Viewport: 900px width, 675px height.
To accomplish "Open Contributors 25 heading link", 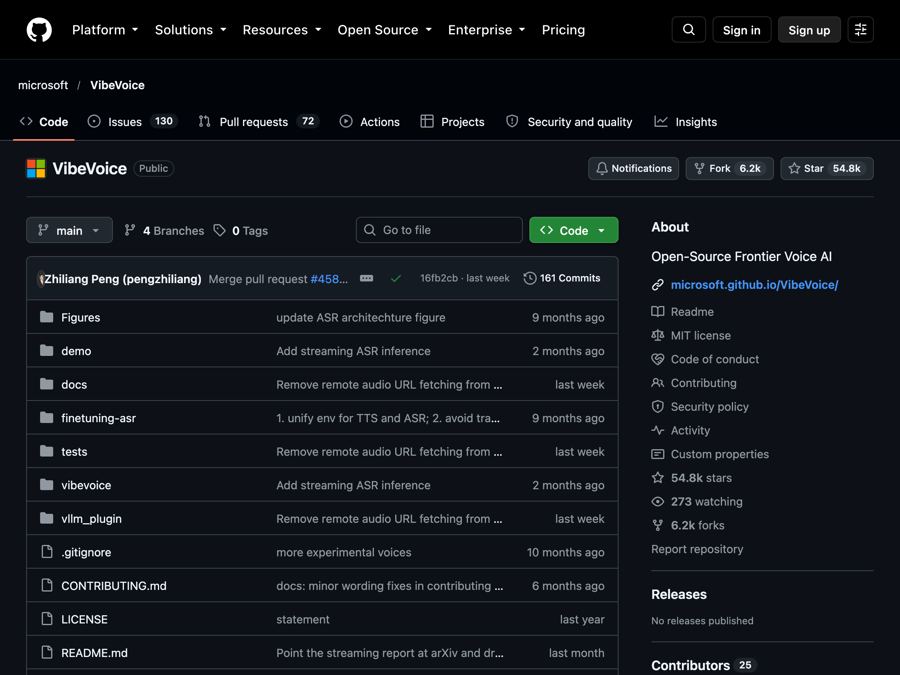I will (703, 665).
